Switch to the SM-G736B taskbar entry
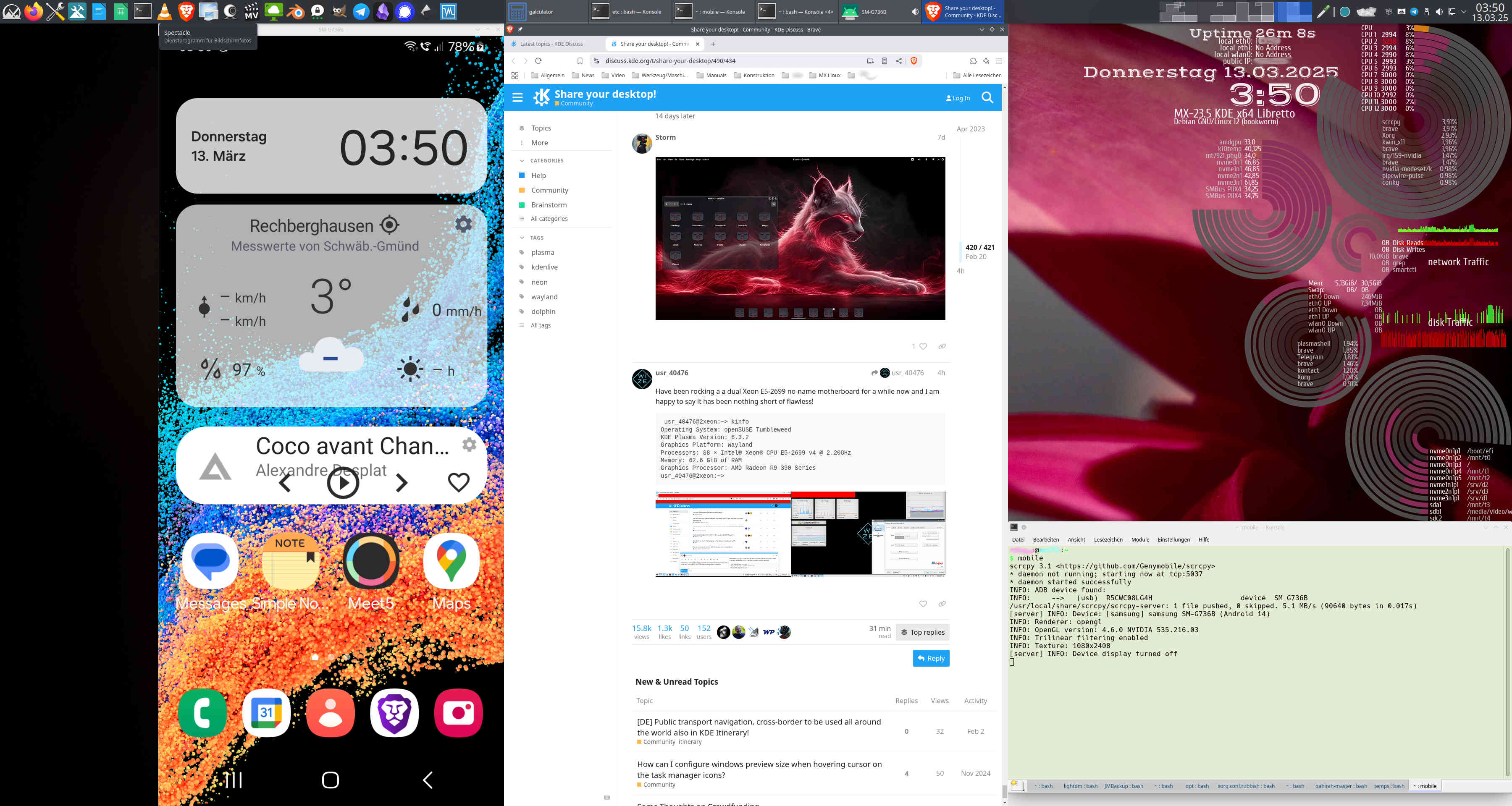 pyautogui.click(x=880, y=12)
